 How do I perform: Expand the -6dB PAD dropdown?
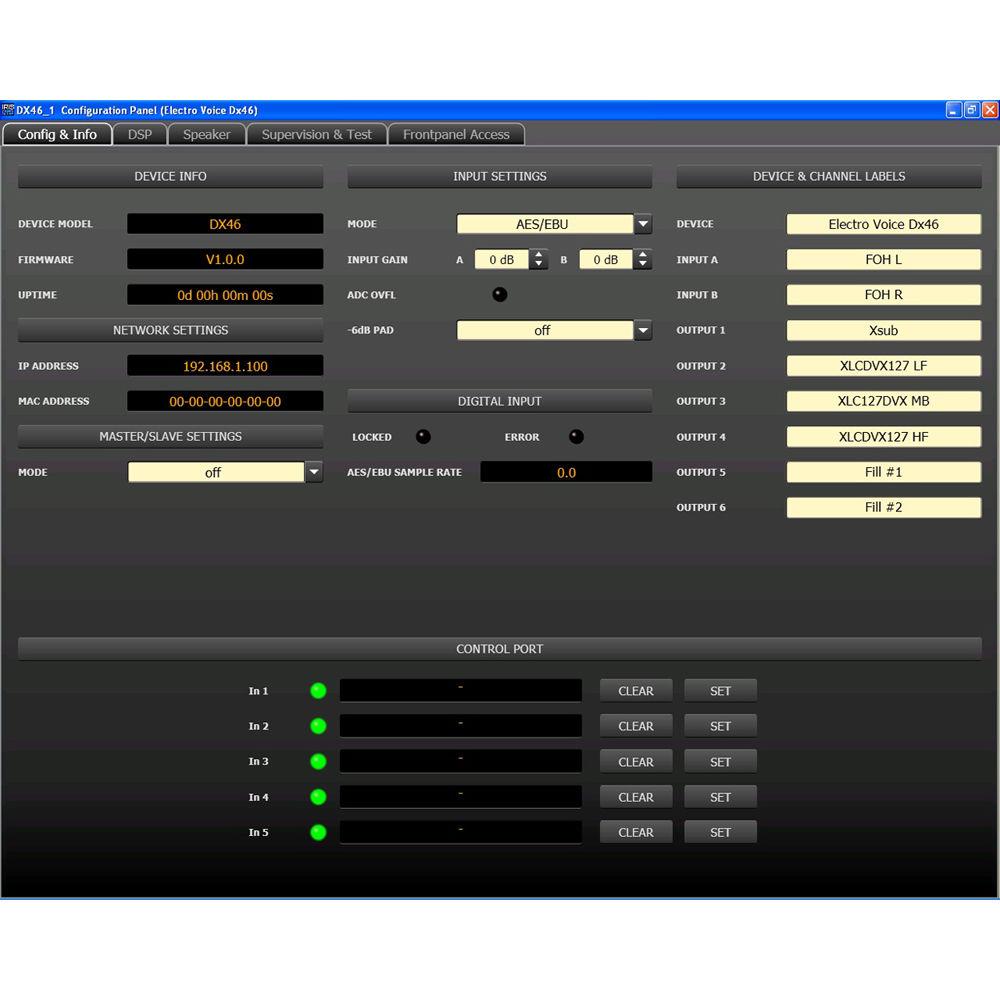pos(643,330)
